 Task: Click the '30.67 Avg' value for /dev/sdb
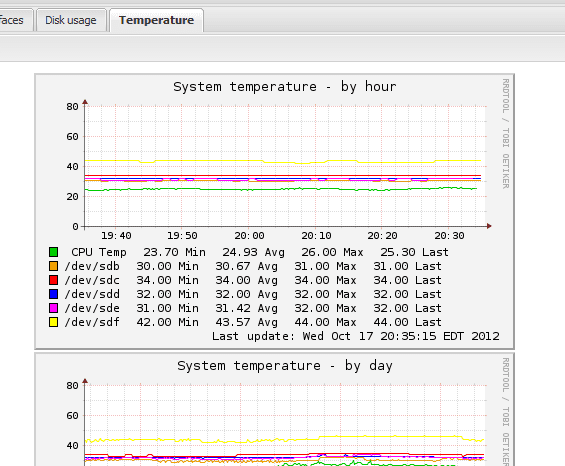point(246,266)
